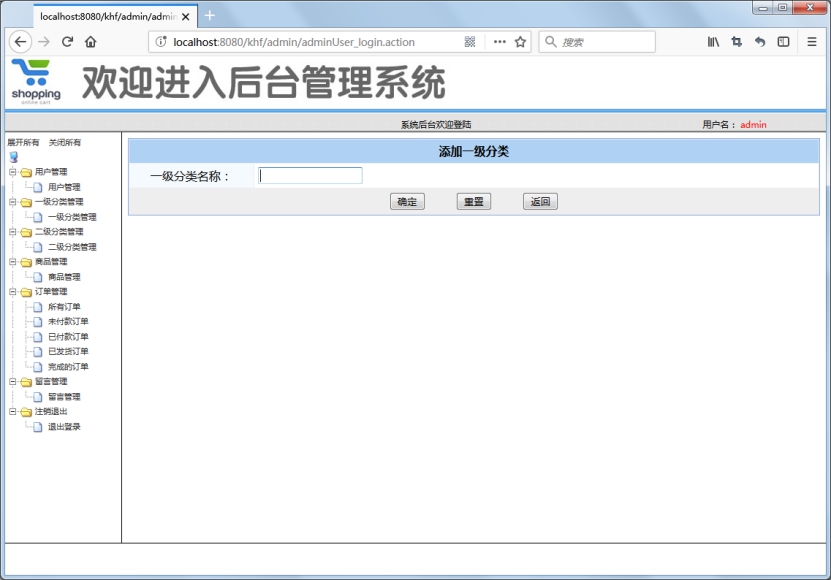Click the browser back arrow button
831x580 pixels.
21,42
